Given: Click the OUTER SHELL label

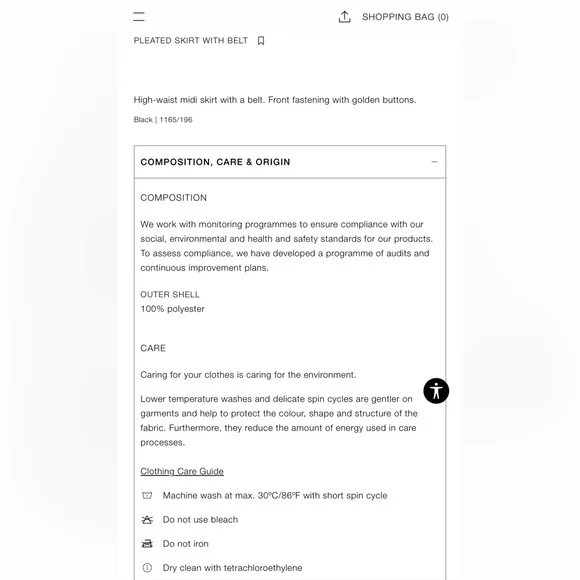Looking at the screenshot, I should [170, 294].
